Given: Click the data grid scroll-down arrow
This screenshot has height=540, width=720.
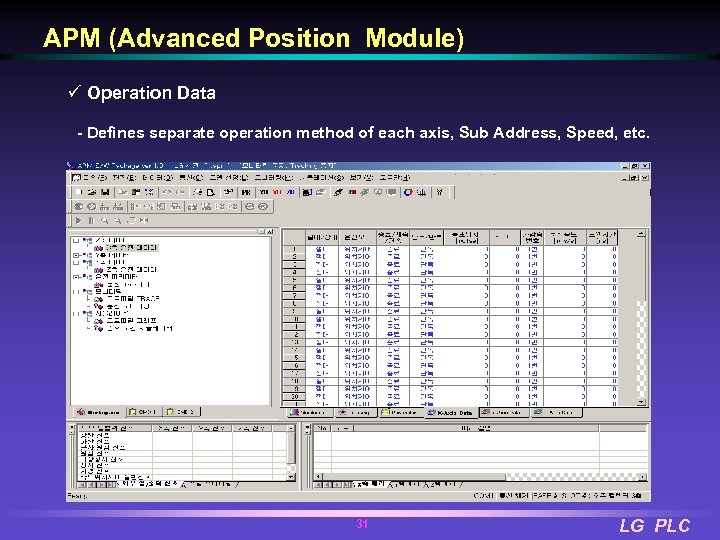Looking at the screenshot, I should pyautogui.click(x=641, y=402).
